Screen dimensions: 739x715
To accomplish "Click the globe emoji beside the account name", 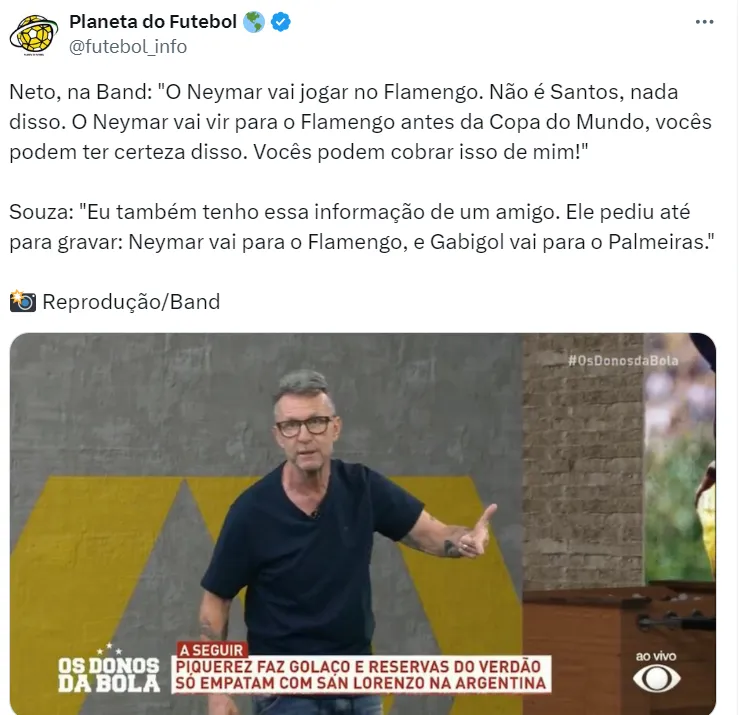I will point(254,22).
